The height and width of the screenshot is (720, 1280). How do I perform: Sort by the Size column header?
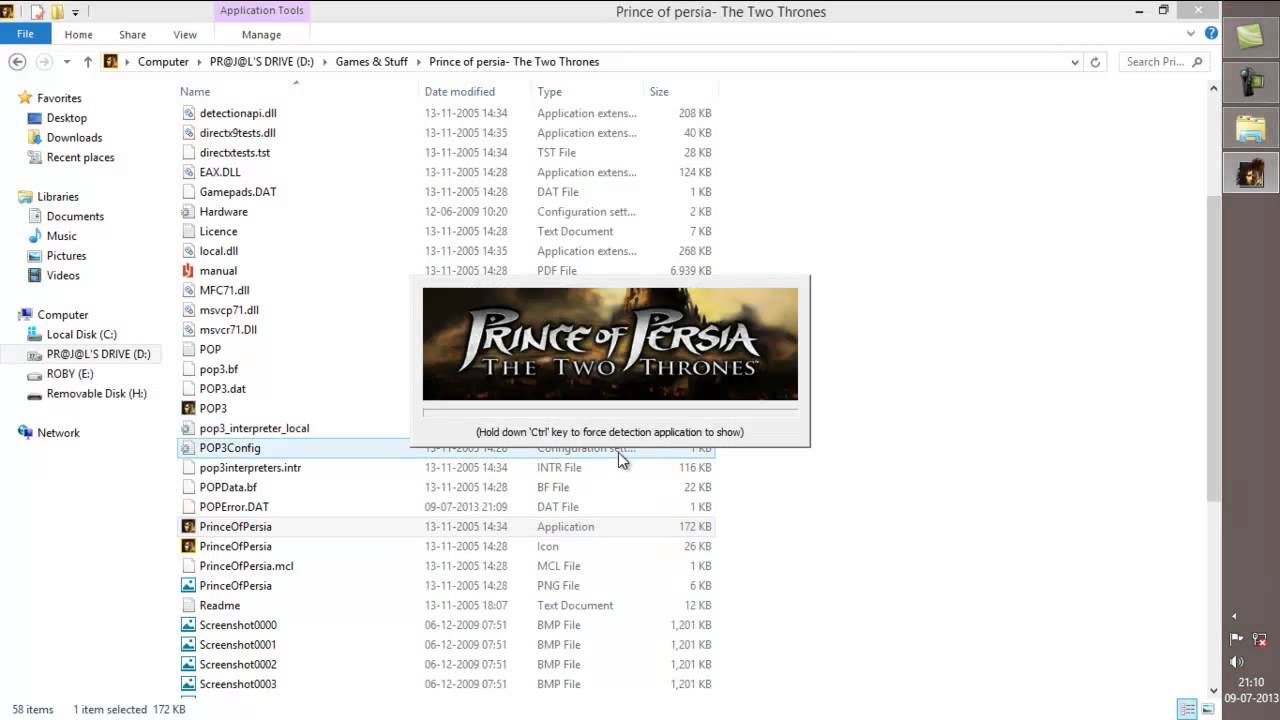(659, 92)
